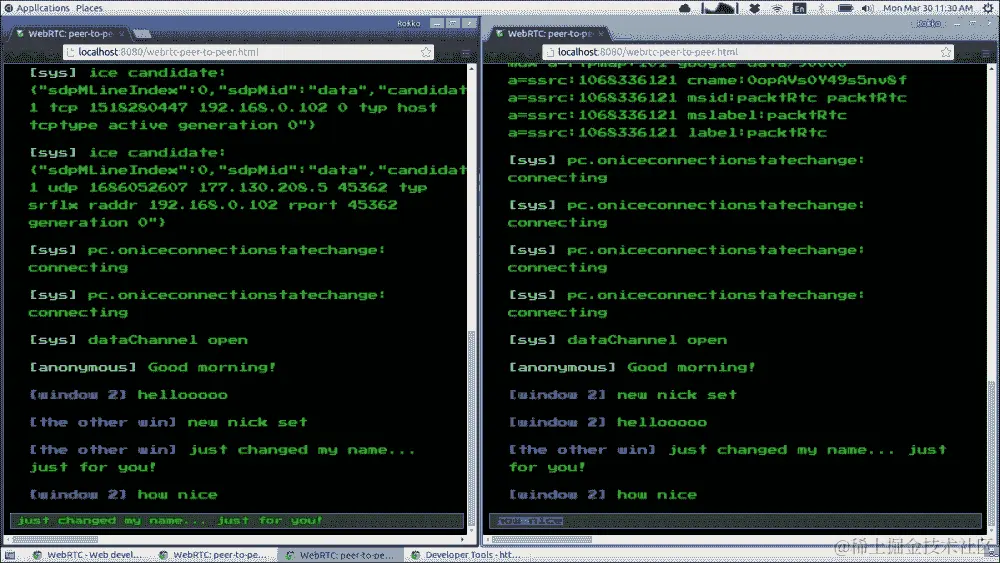Click 'srflx raddr 192.168.0.102' line in left window
The width and height of the screenshot is (1000, 563).
click(x=213, y=205)
